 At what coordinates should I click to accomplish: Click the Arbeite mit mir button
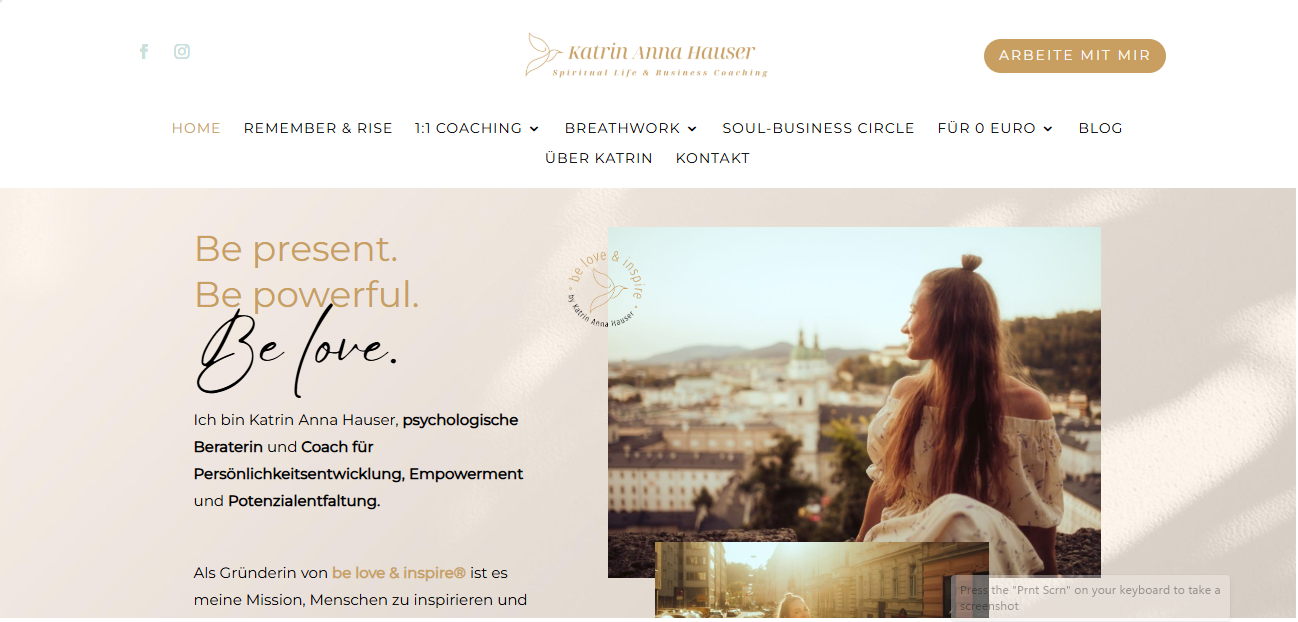point(1075,56)
